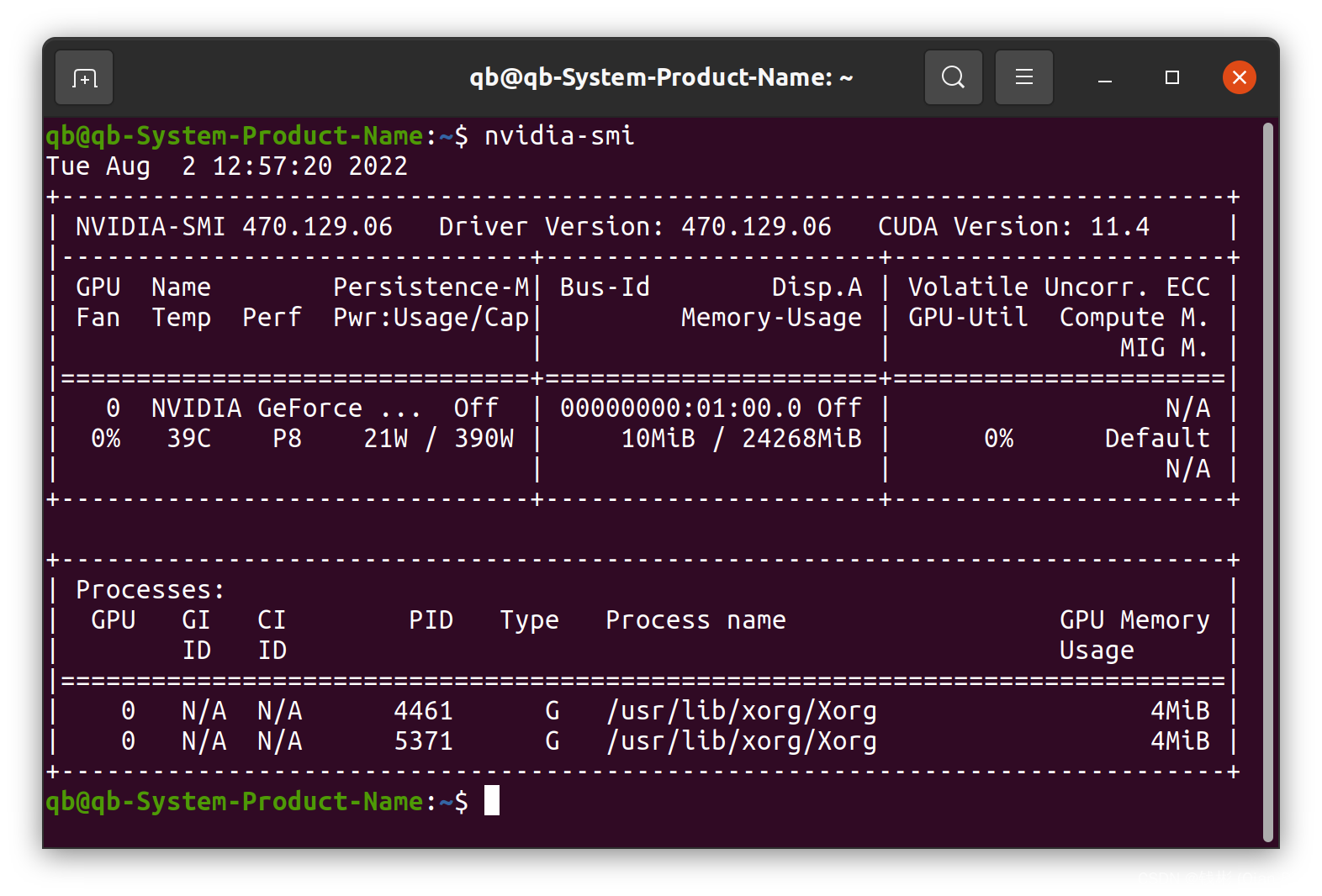Click total memory 24268MiB
Screen dimensions: 1322x896
(801, 438)
